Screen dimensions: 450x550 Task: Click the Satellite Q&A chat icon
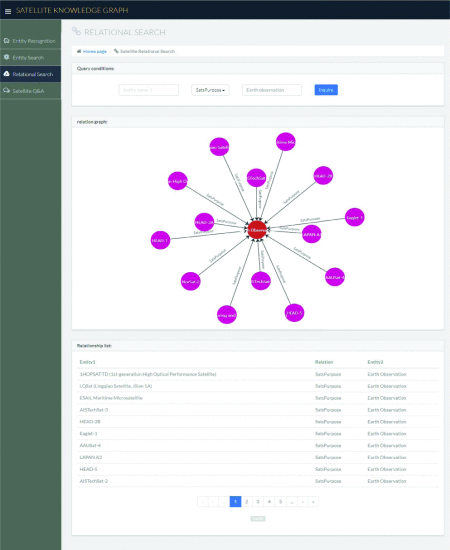click(6, 90)
